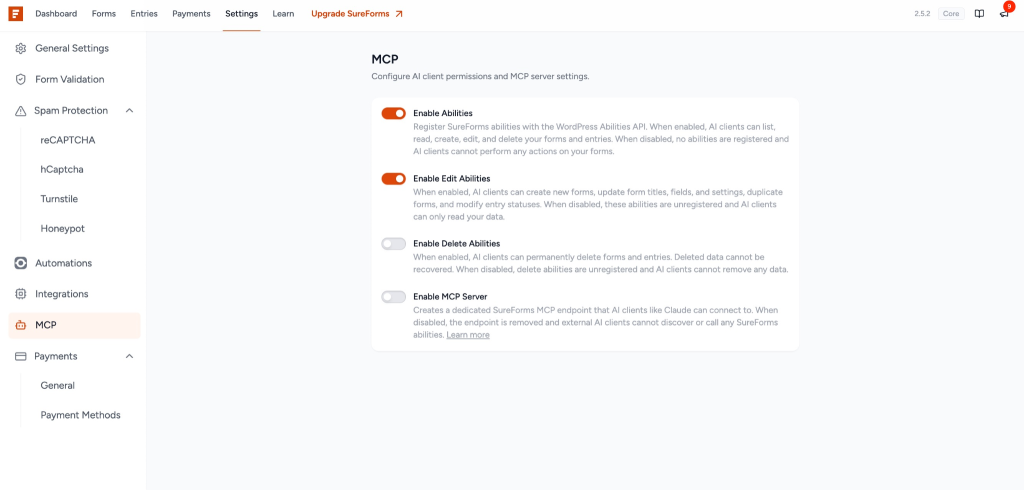This screenshot has width=1024, height=490.
Task: Open the Entries menu tab
Action: point(144,14)
